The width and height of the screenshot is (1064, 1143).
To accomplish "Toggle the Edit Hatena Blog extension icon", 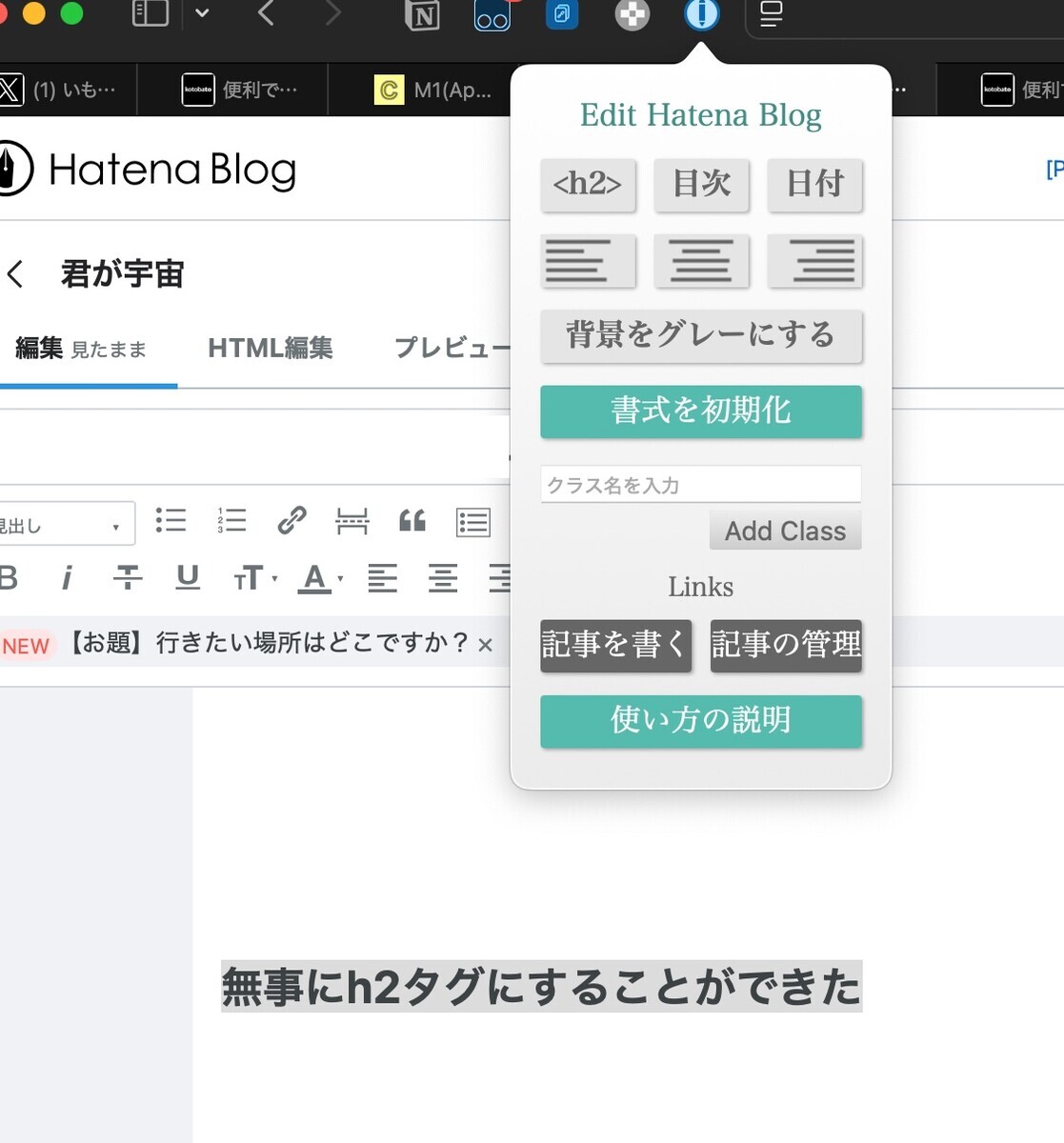I will pos(702,13).
